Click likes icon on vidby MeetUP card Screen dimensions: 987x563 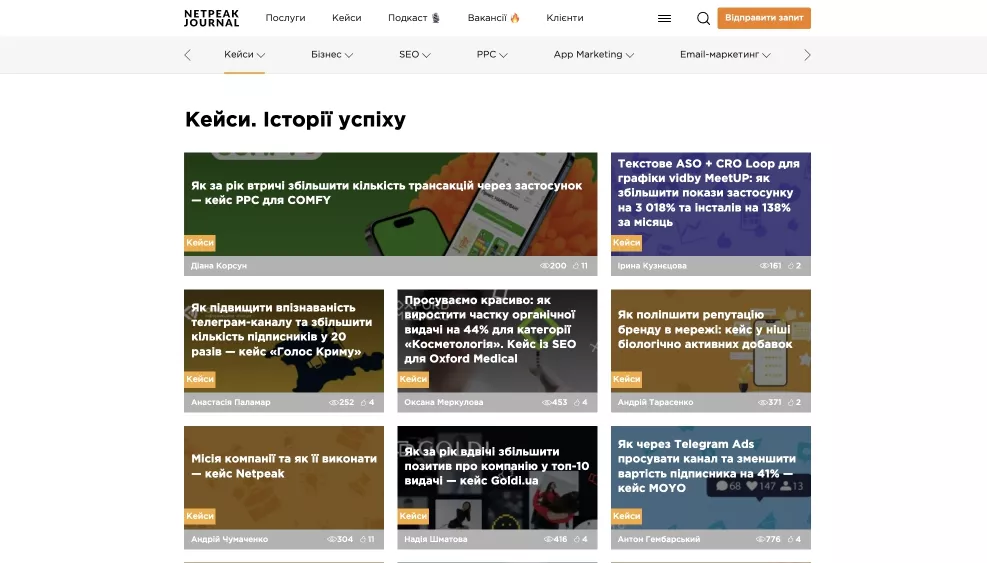[791, 266]
